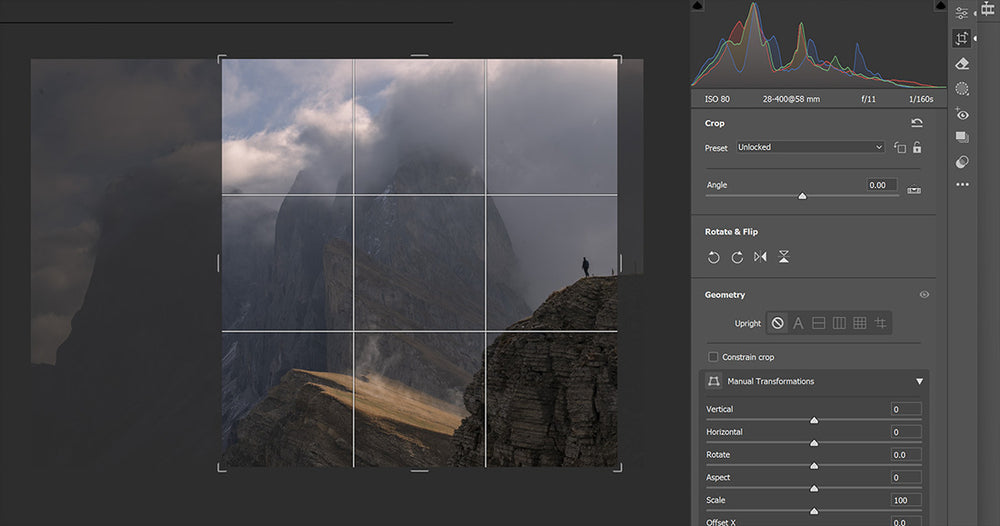Click the 1/160s shutter readout
Screen dimensions: 1000x526
pyautogui.click(x=921, y=99)
